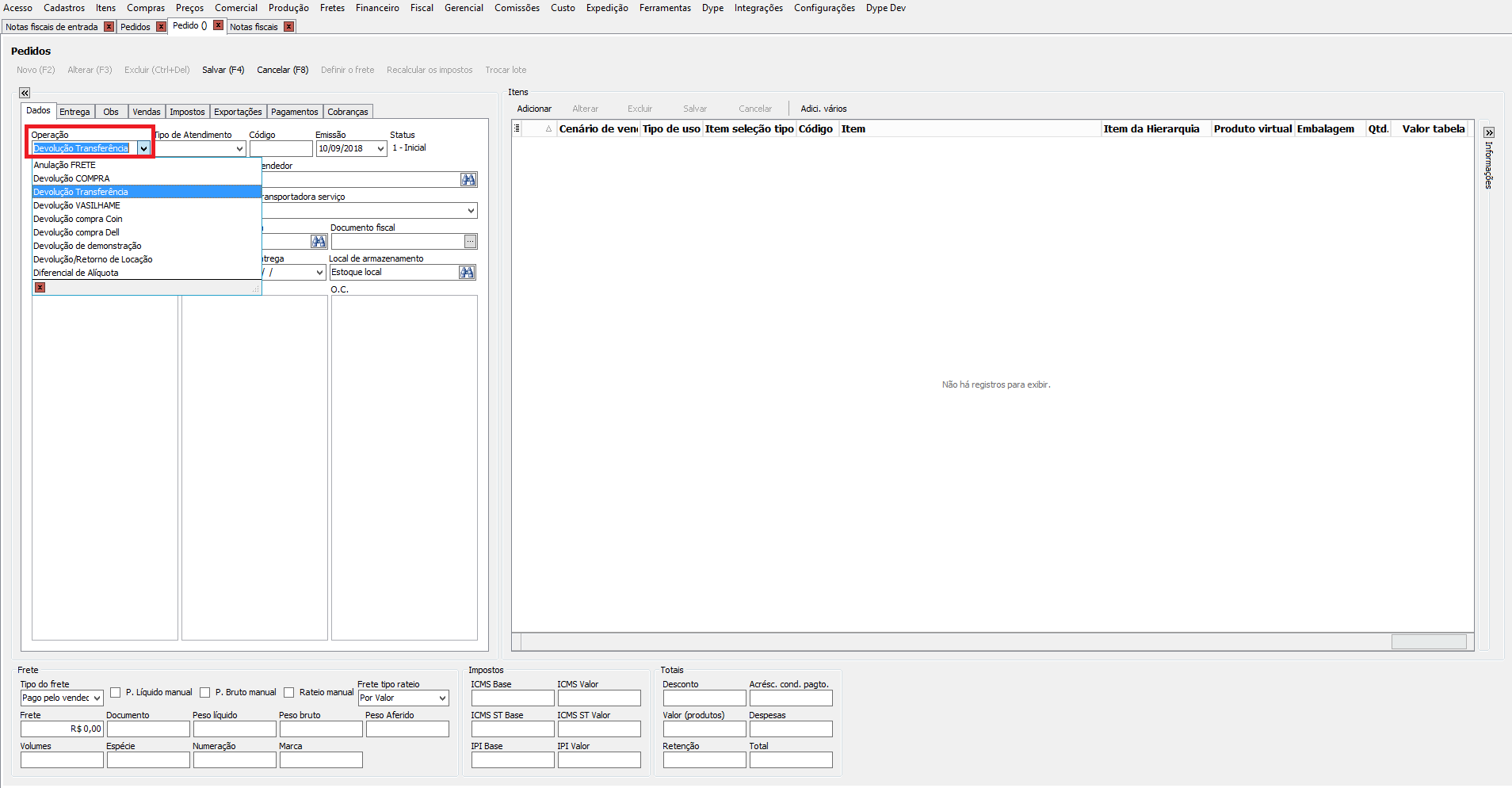Go to the Notas fiscais de entrada tab

52,27
